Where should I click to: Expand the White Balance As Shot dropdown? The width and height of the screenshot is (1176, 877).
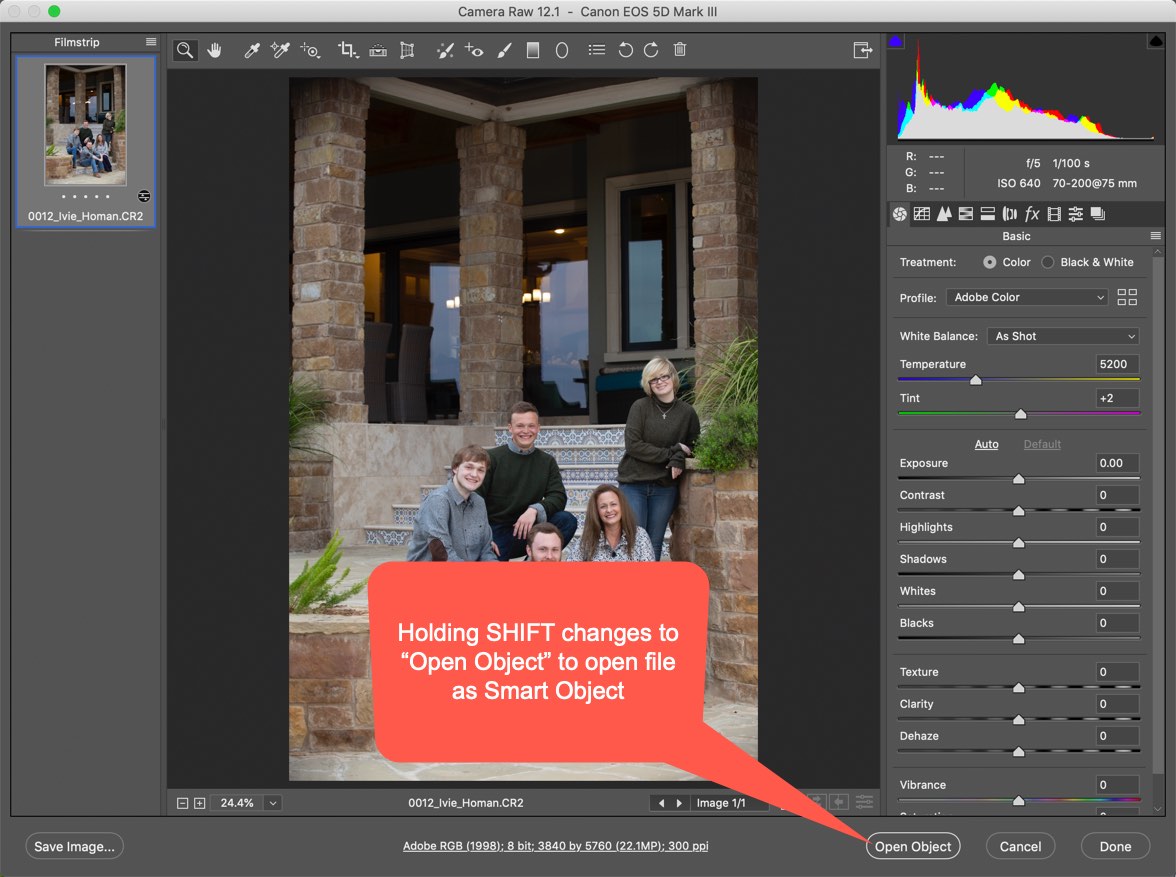coord(1062,336)
